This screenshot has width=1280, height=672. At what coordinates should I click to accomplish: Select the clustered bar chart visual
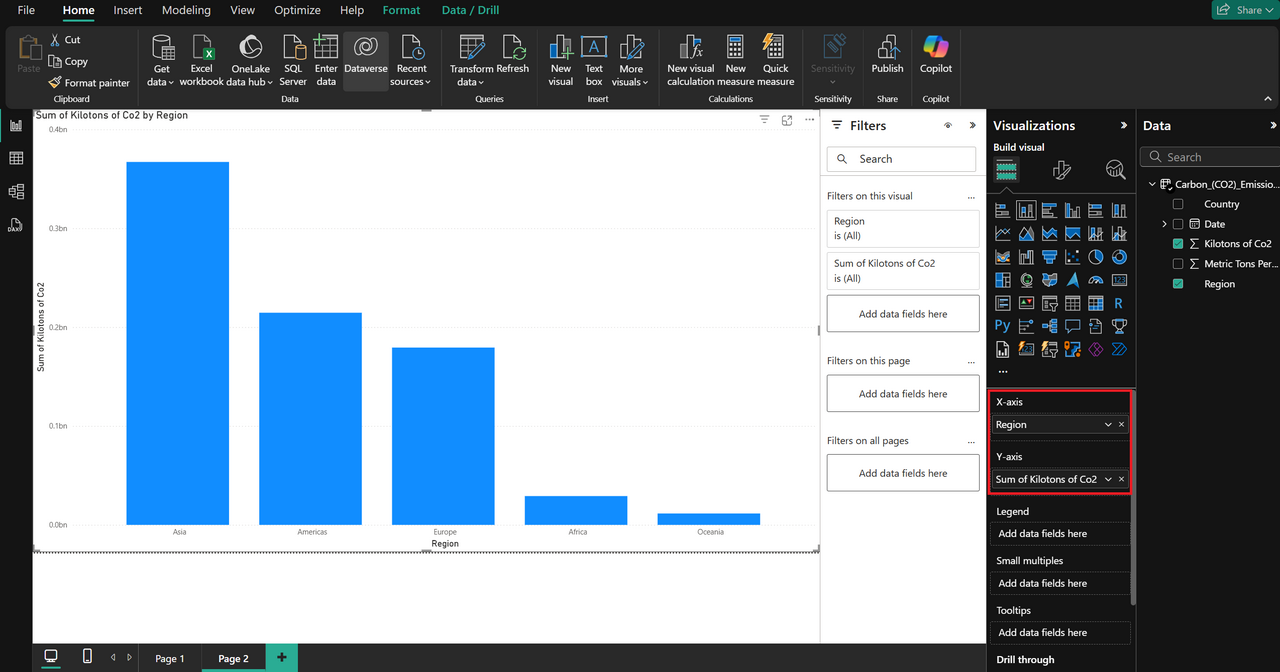(x=1049, y=210)
